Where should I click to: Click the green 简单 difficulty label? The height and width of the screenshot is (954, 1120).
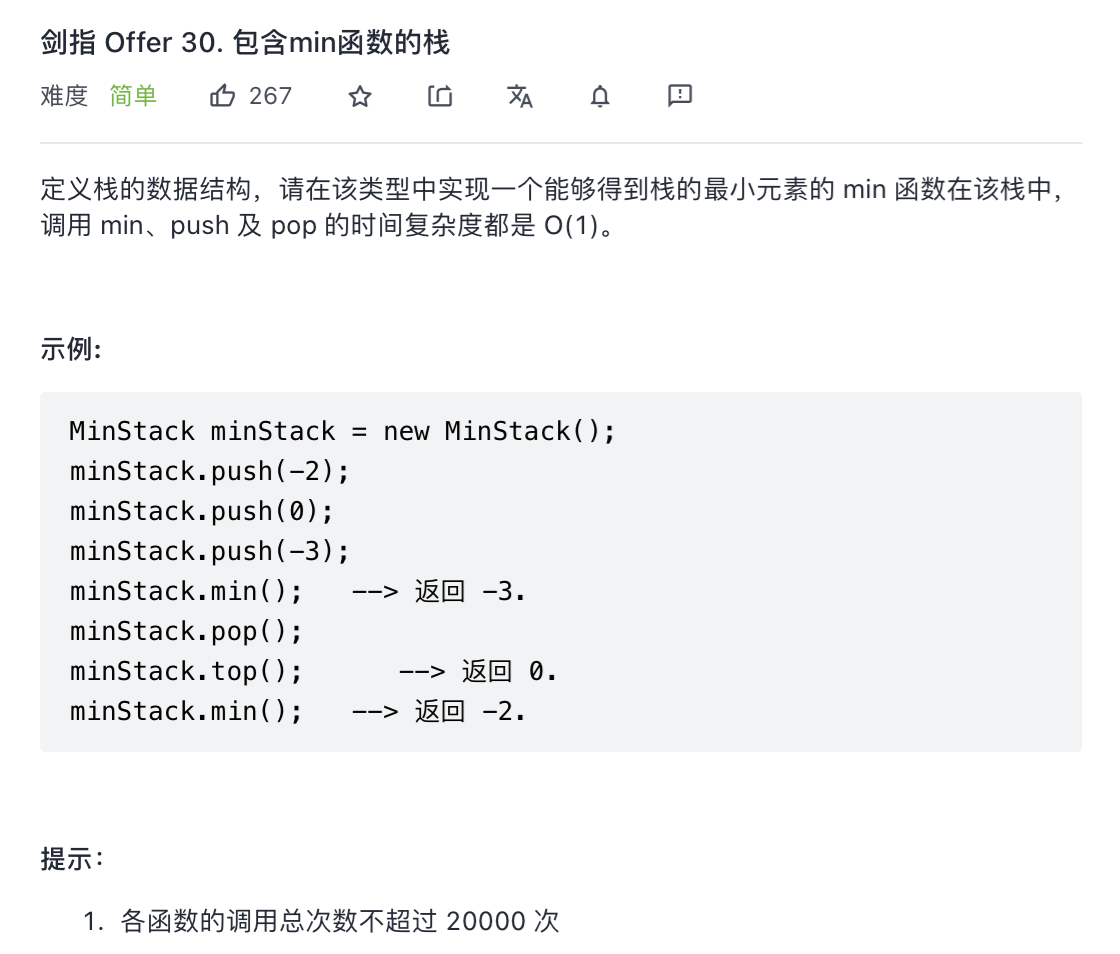click(x=133, y=96)
